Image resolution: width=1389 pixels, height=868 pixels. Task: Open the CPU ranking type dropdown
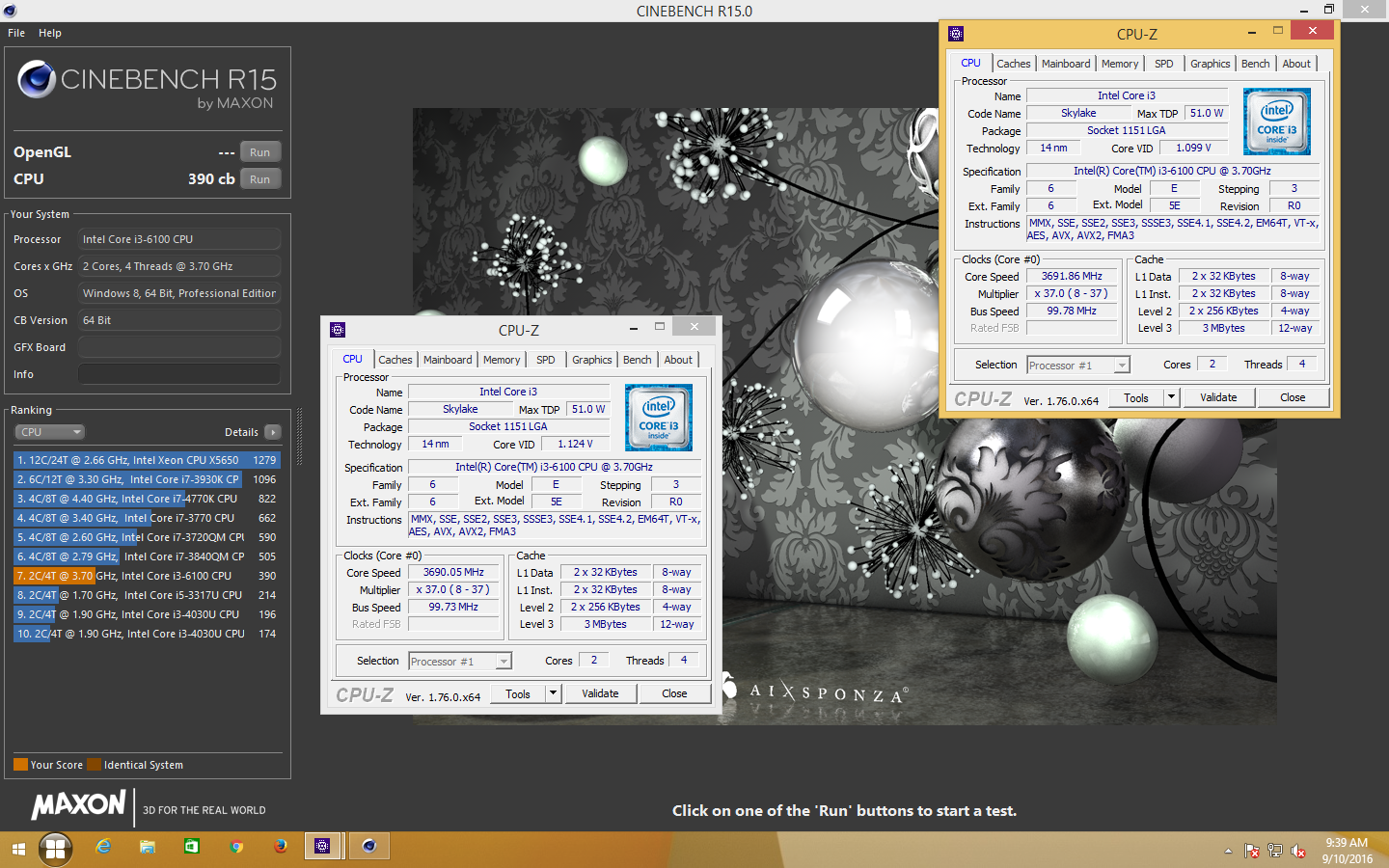49,432
